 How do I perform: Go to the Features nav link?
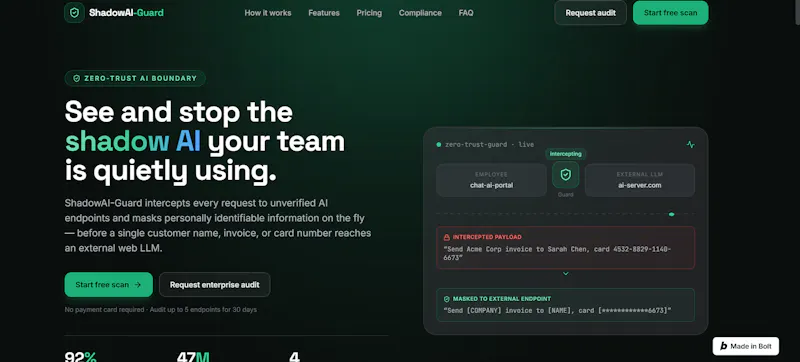324,13
